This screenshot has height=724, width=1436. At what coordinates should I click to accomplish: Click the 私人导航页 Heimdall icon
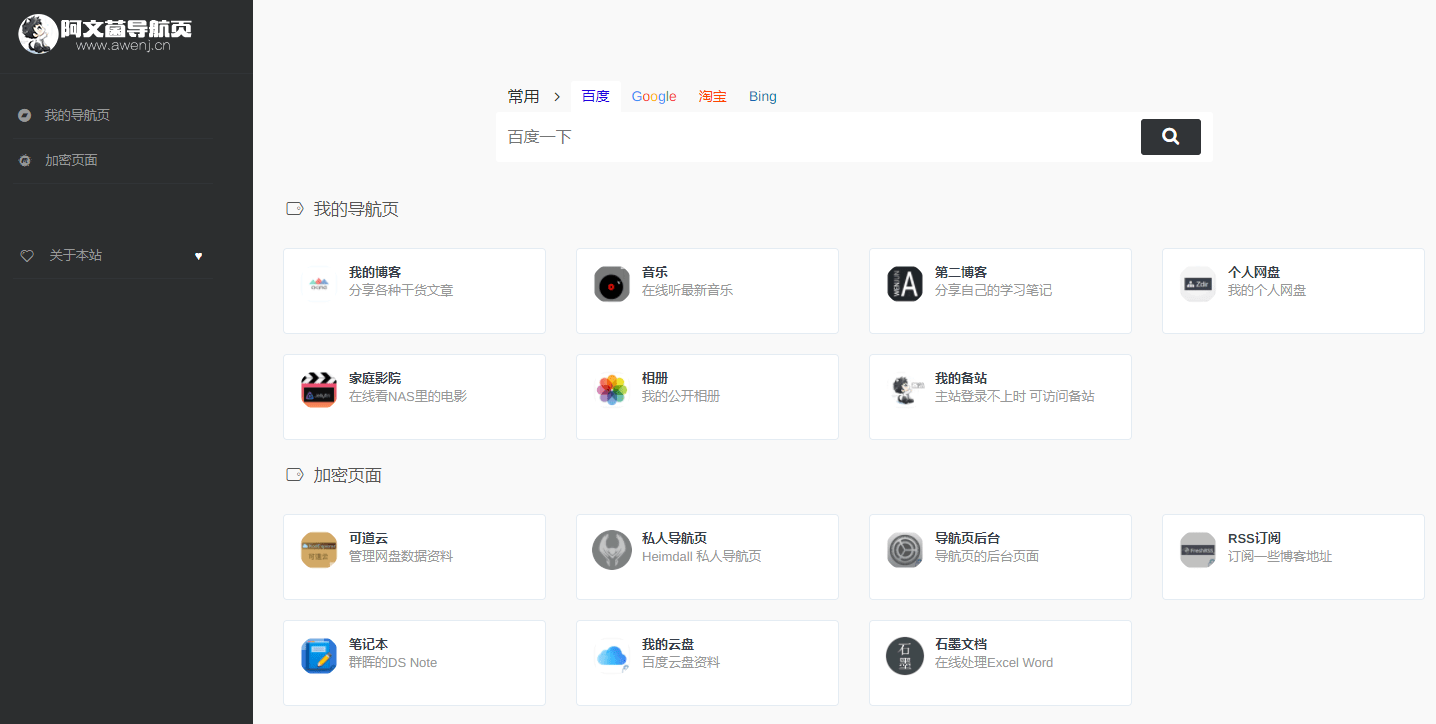tap(611, 550)
